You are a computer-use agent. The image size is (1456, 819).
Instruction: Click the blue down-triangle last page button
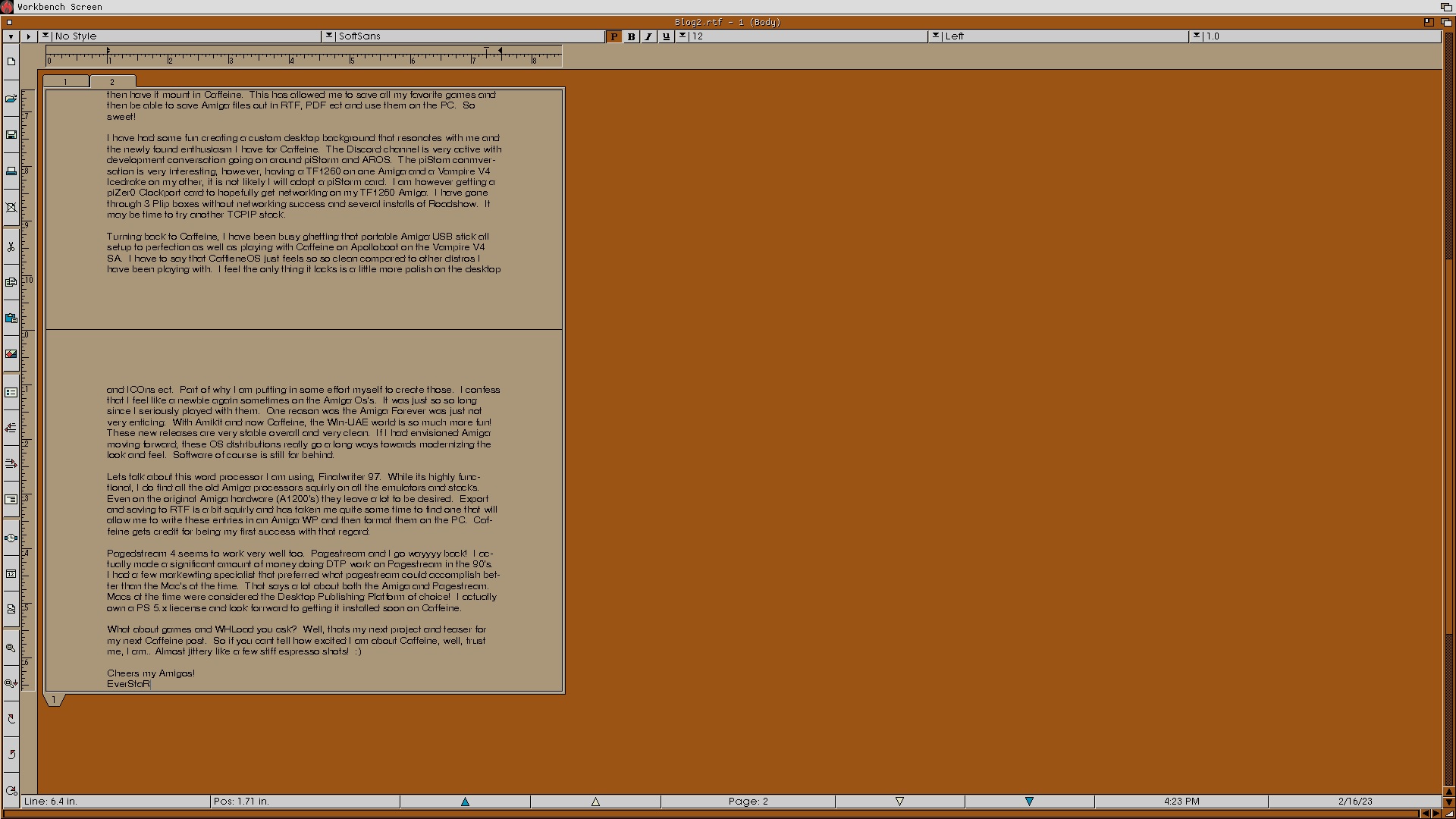1029,802
